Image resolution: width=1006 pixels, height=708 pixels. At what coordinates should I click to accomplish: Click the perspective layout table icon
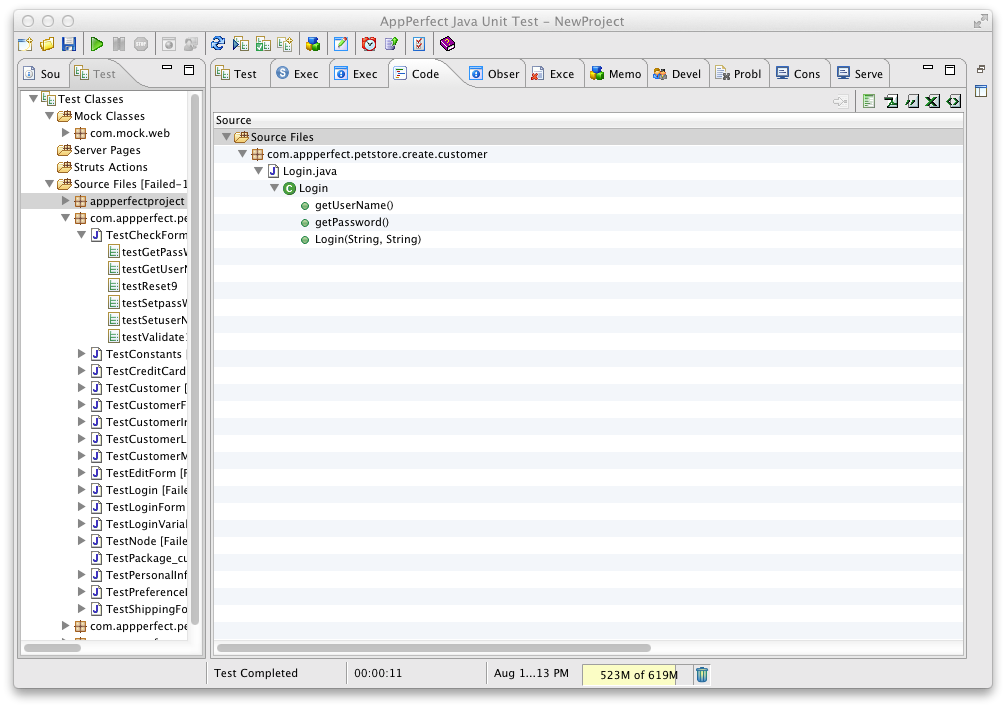(980, 91)
